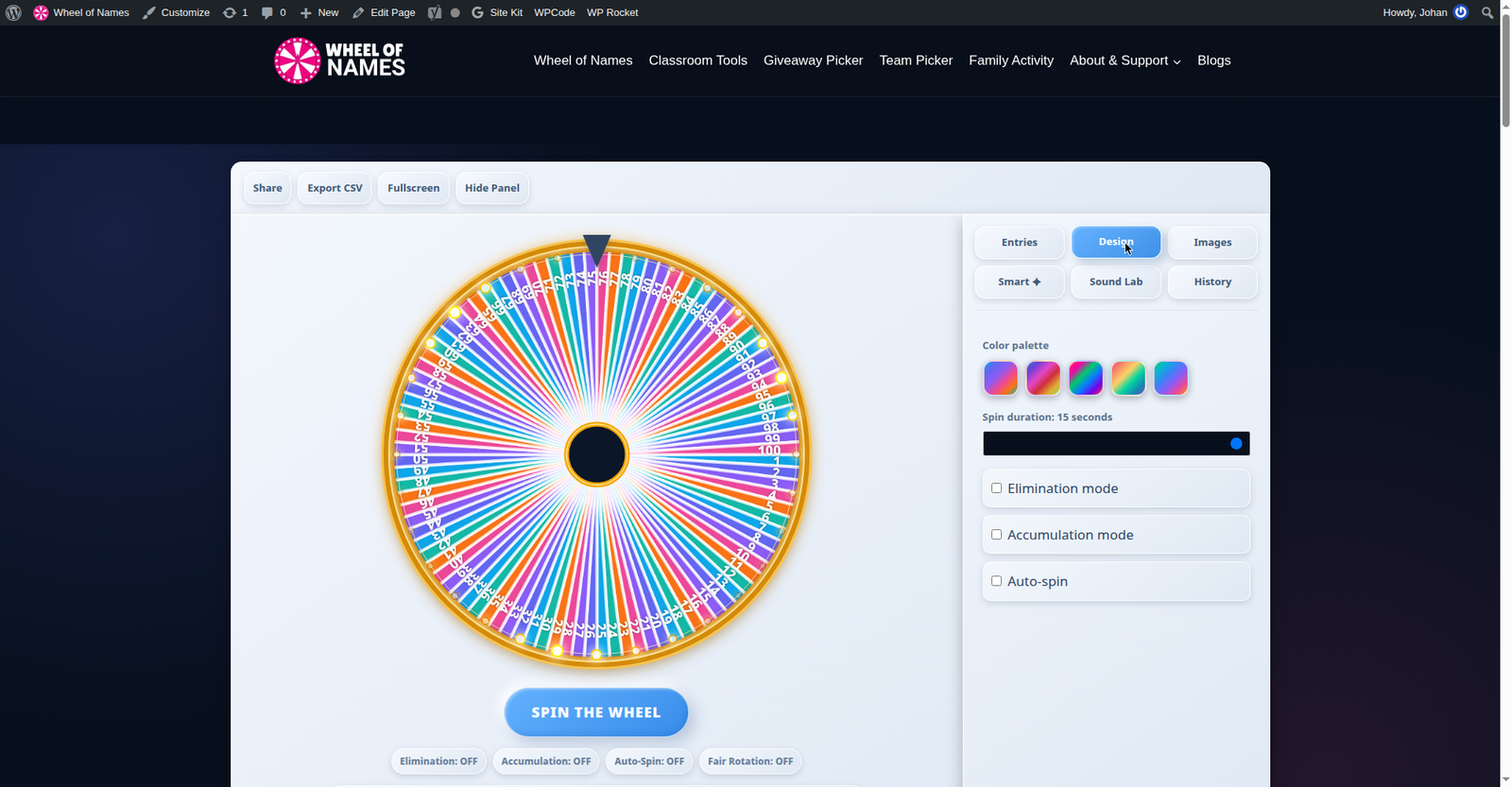The width and height of the screenshot is (1512, 787).
Task: Open the Team Picker nav link
Action: point(916,60)
